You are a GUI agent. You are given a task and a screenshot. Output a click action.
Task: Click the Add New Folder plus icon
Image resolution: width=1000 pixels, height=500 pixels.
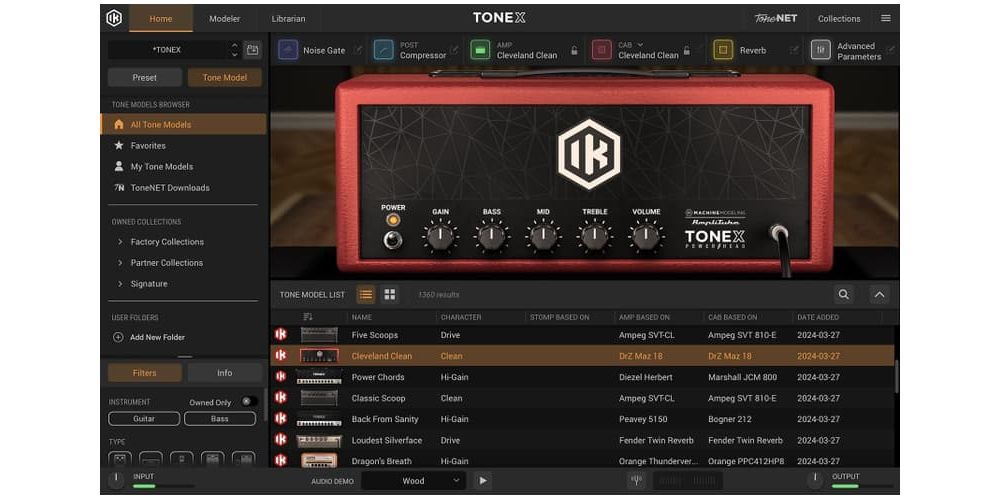pyautogui.click(x=118, y=337)
